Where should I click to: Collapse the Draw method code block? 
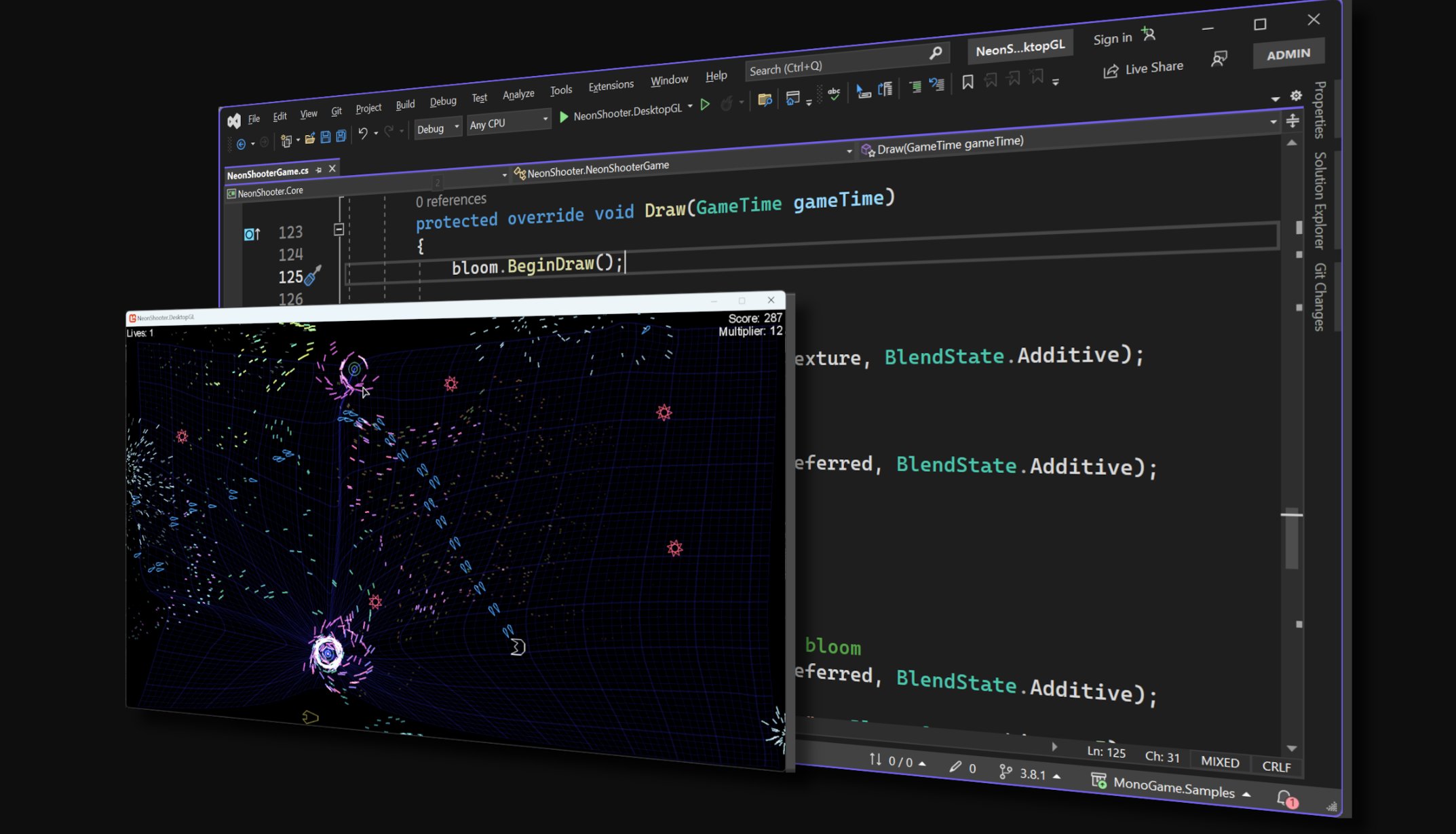pyautogui.click(x=339, y=229)
